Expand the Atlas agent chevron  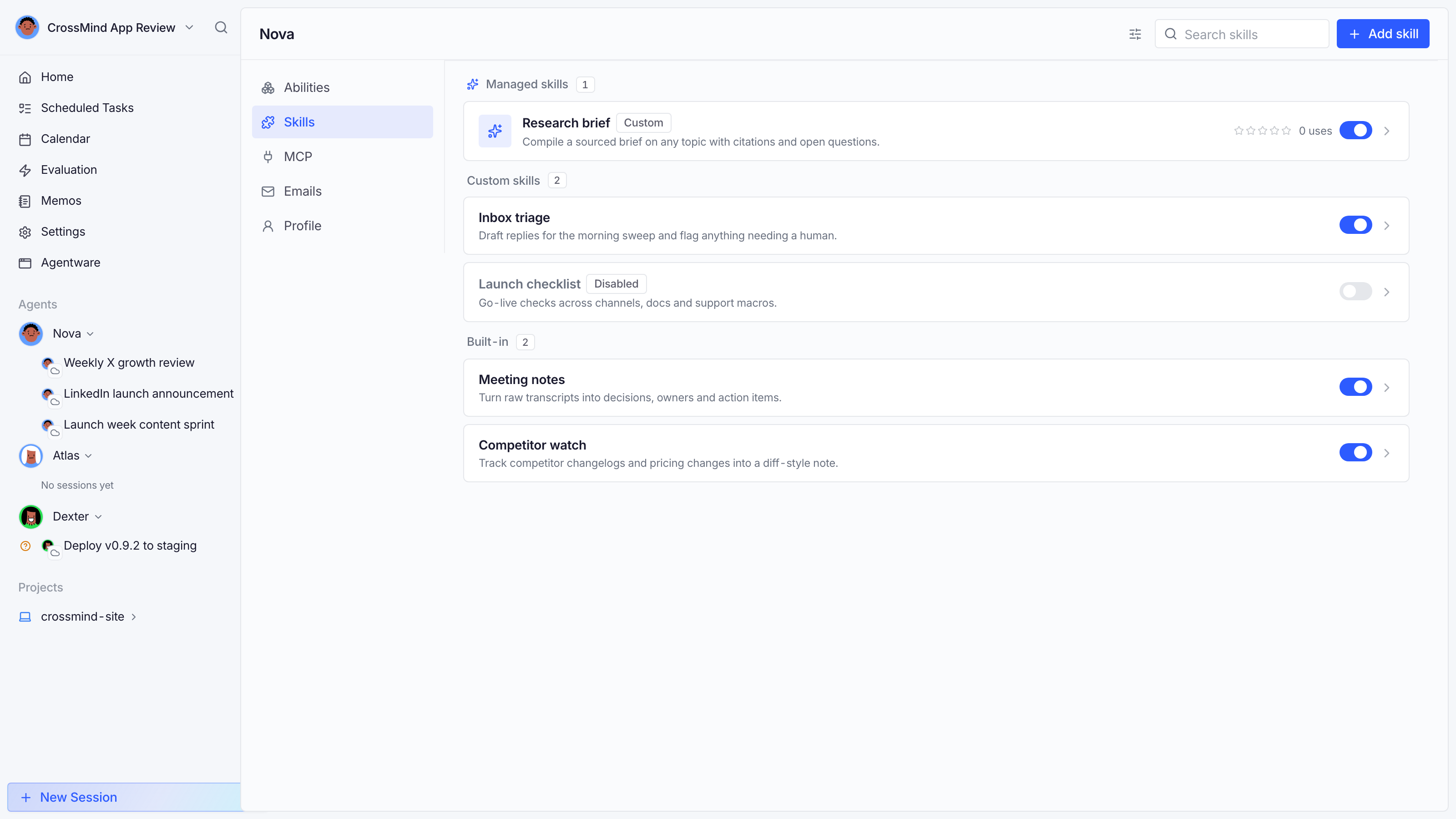point(88,456)
